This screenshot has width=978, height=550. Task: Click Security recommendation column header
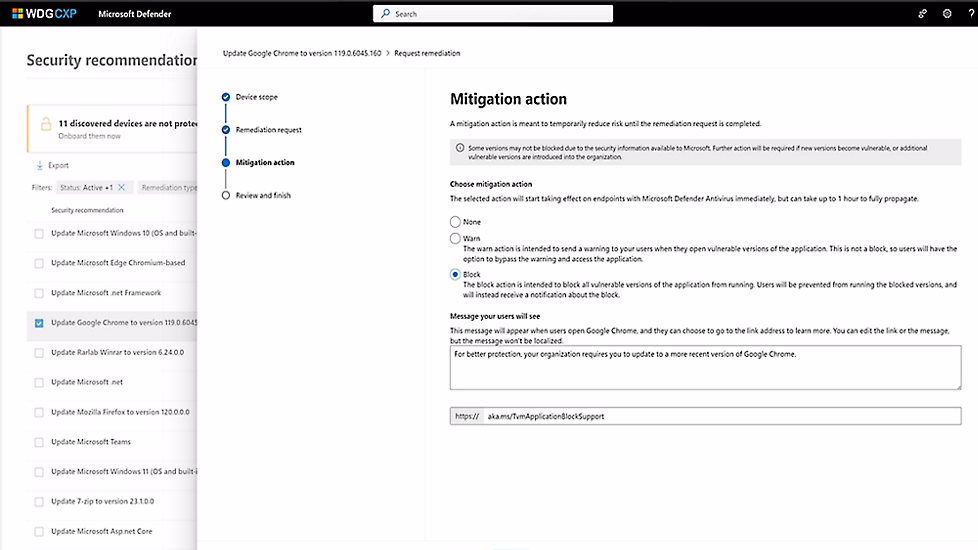pos(87,210)
